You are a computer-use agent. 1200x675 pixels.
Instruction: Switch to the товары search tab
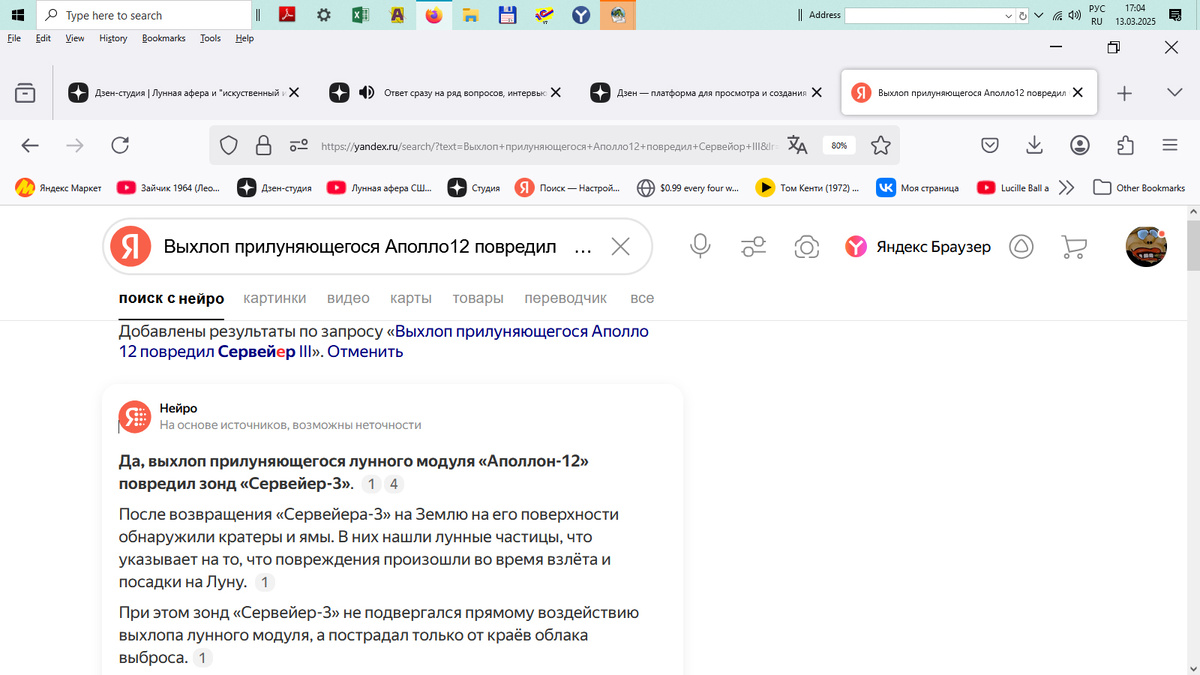tap(478, 298)
